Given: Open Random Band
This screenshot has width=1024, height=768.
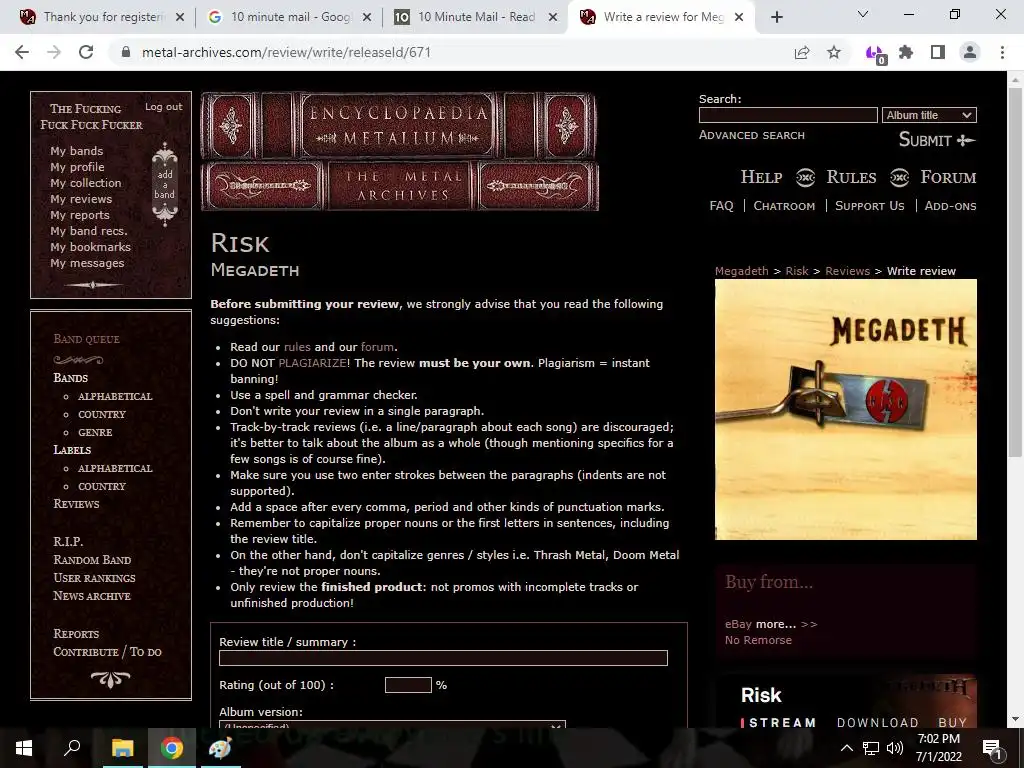Looking at the screenshot, I should pyautogui.click(x=92, y=560).
